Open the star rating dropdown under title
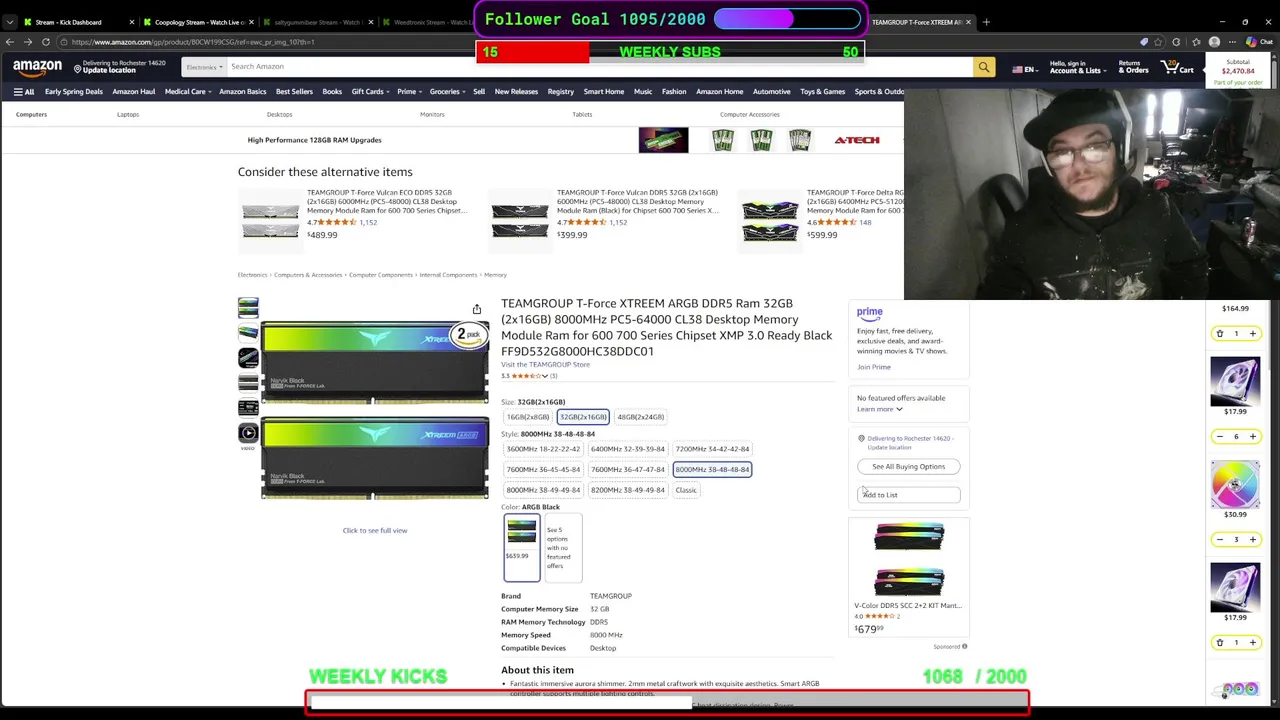 coord(544,376)
